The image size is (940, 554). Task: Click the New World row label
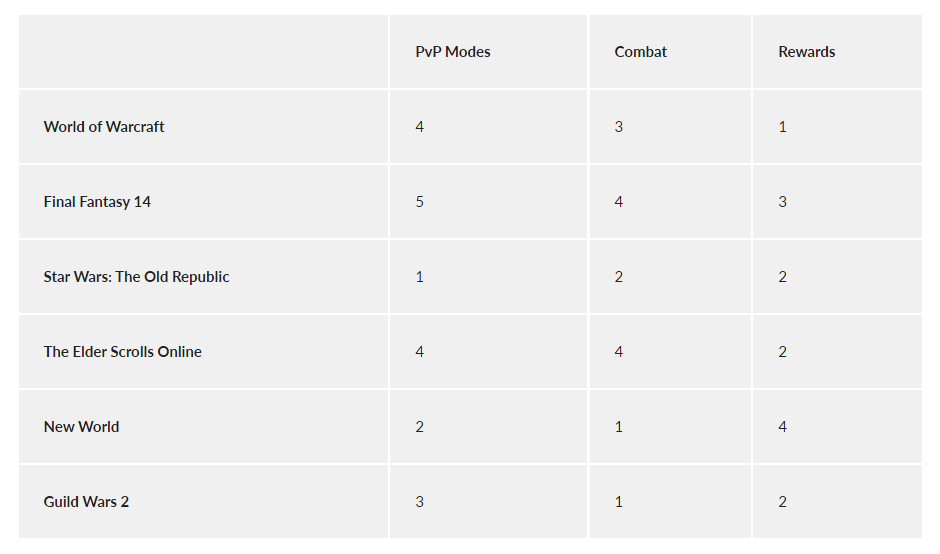(81, 427)
